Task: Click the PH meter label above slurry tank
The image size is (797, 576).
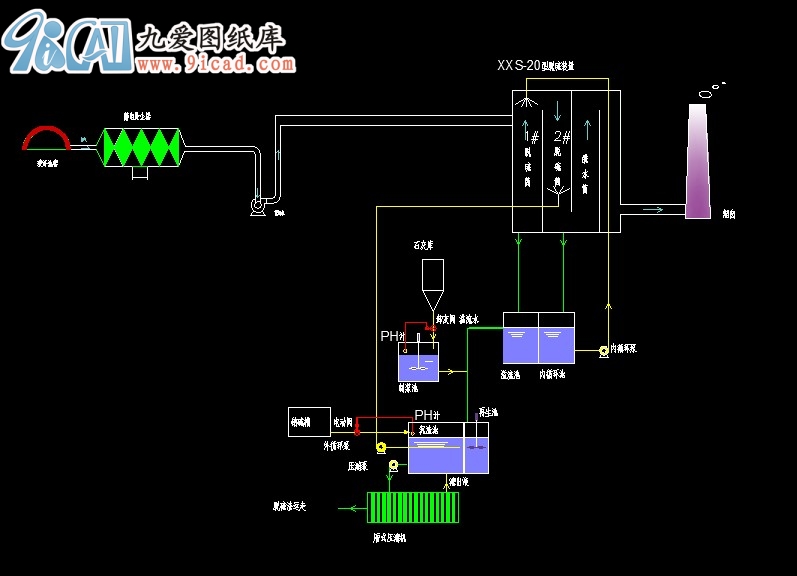Action: pos(392,336)
